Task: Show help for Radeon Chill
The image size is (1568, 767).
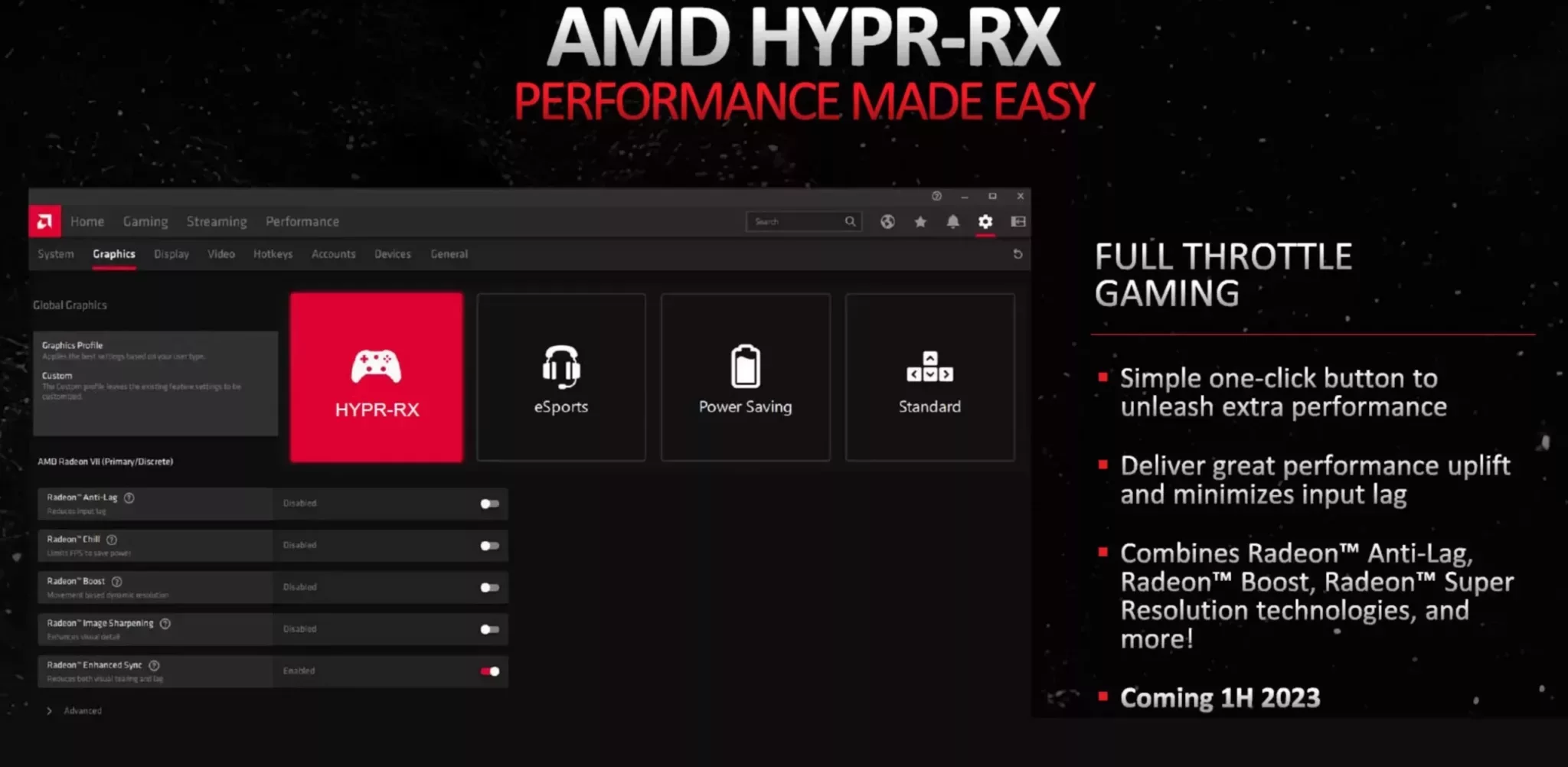Action: coord(112,540)
